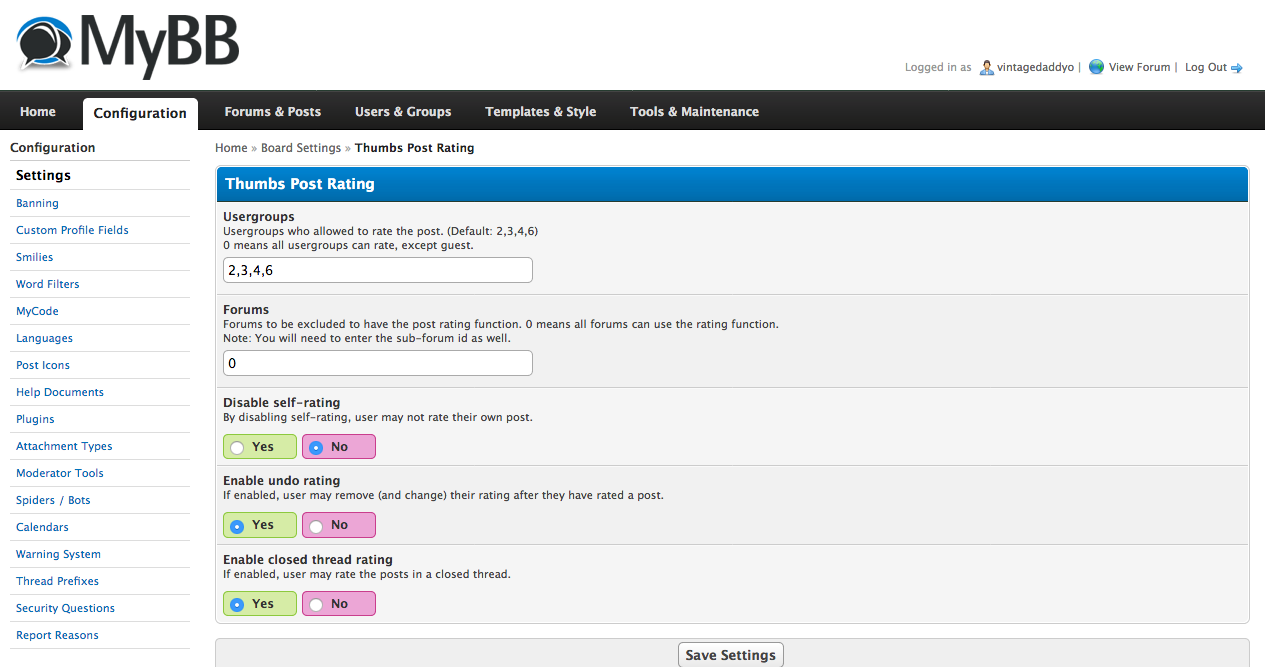Screen dimensions: 1265x667
Task: Choose Yes for Enable closed thread rating
Action: pos(238,604)
